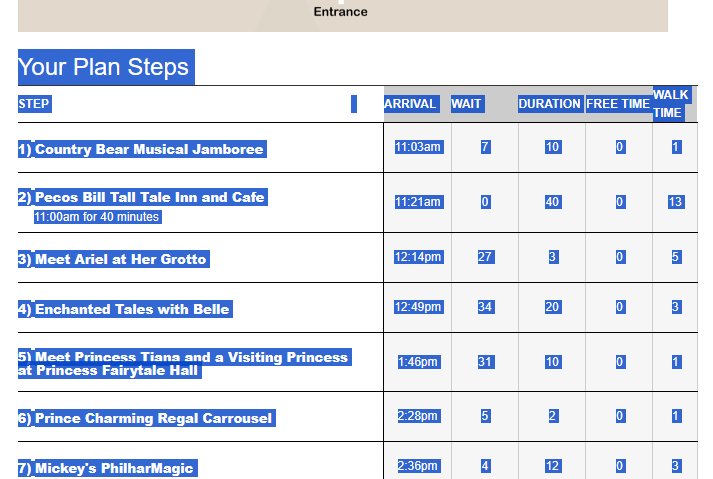Screen dimensions: 713x479
Task: Click the Your Plan Steps heading
Action: click(103, 67)
